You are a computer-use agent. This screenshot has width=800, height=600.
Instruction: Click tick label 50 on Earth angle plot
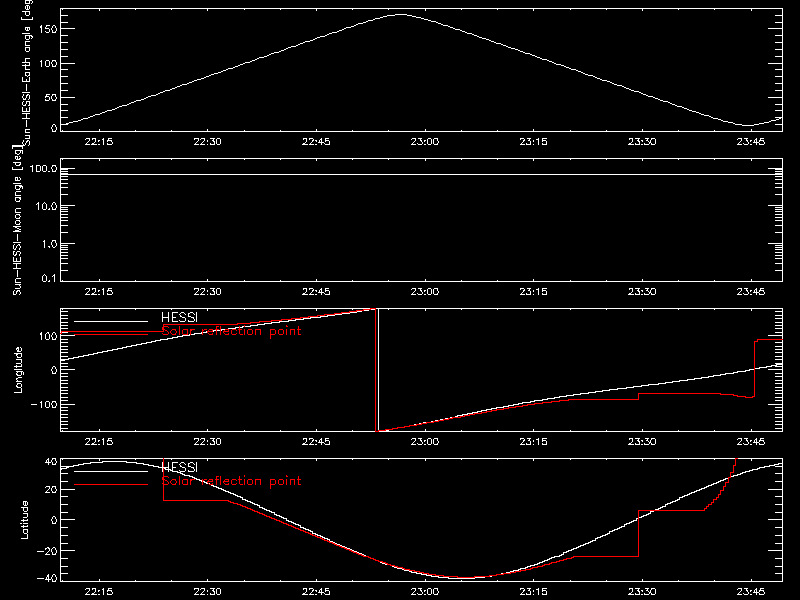pos(51,97)
